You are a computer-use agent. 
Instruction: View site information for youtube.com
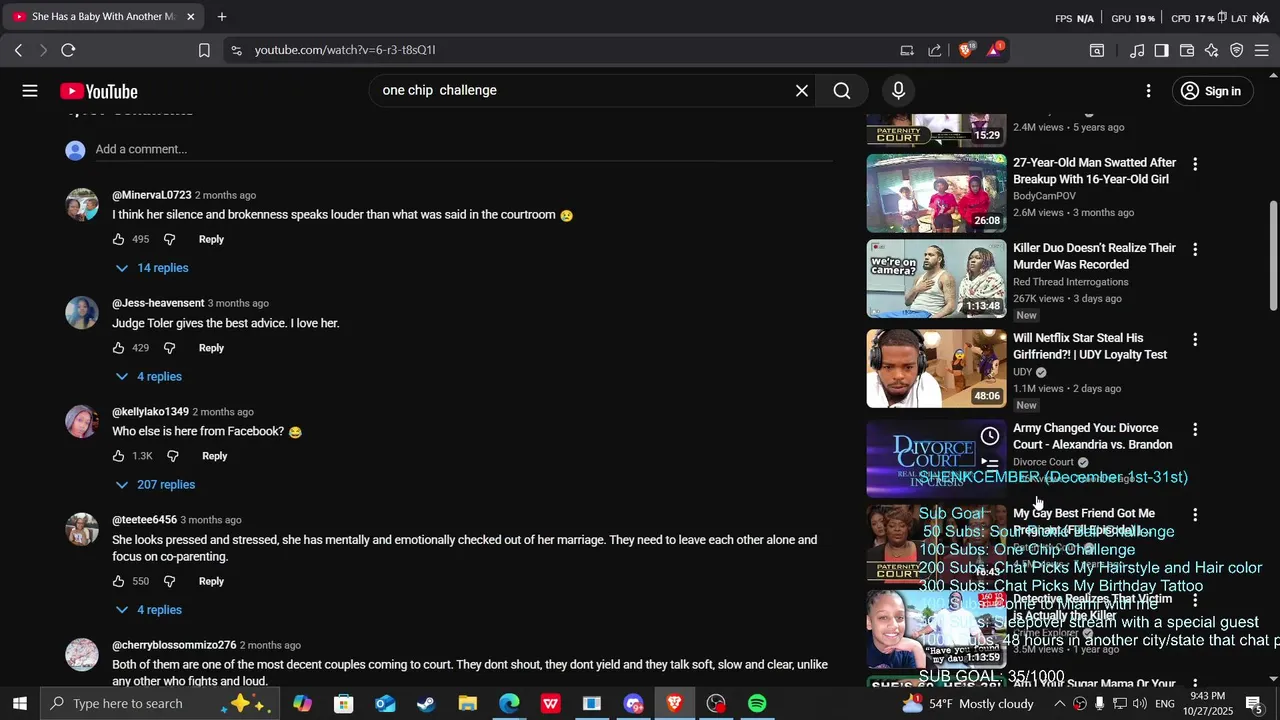coord(235,50)
